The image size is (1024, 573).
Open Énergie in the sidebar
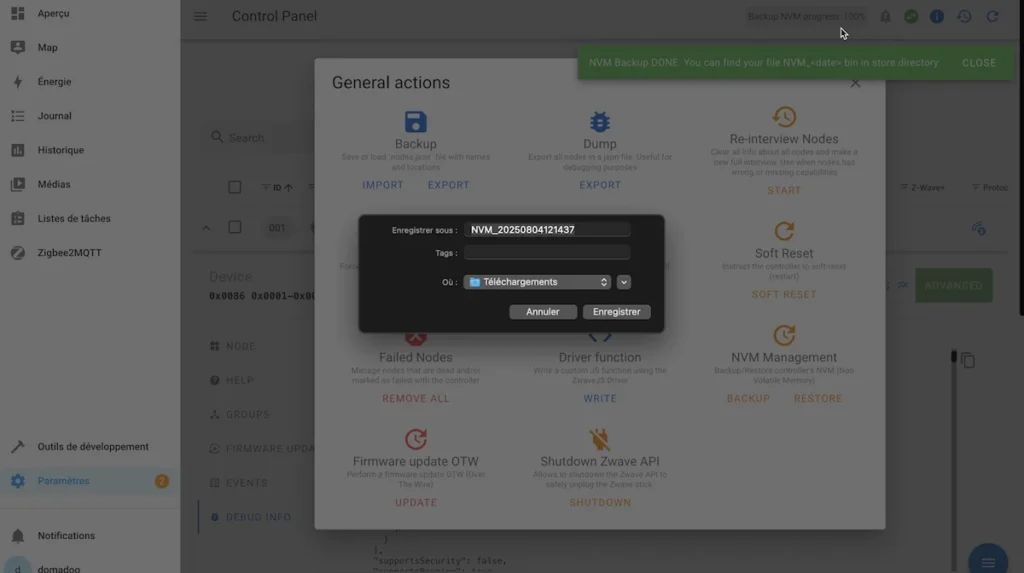click(x=90, y=82)
